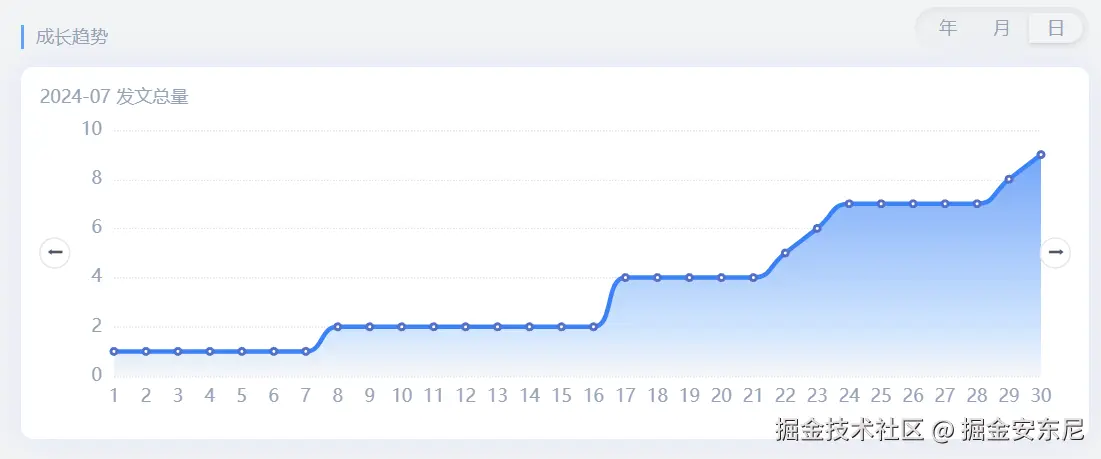Image resolution: width=1101 pixels, height=459 pixels.
Task: Click the data point for day 24
Action: [849, 204]
